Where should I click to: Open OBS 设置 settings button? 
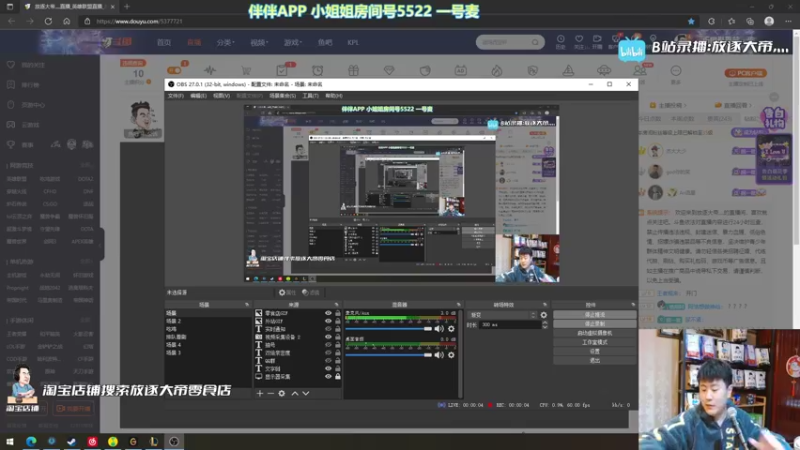[x=594, y=352]
